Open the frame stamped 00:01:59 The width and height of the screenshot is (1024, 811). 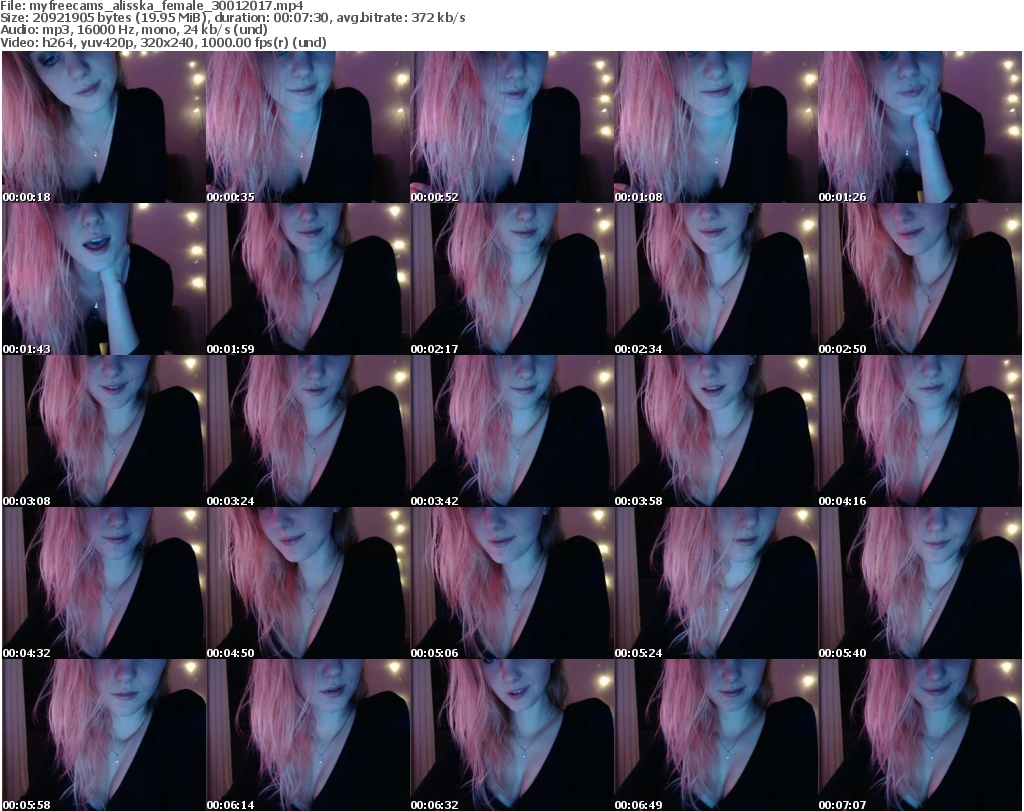point(308,279)
